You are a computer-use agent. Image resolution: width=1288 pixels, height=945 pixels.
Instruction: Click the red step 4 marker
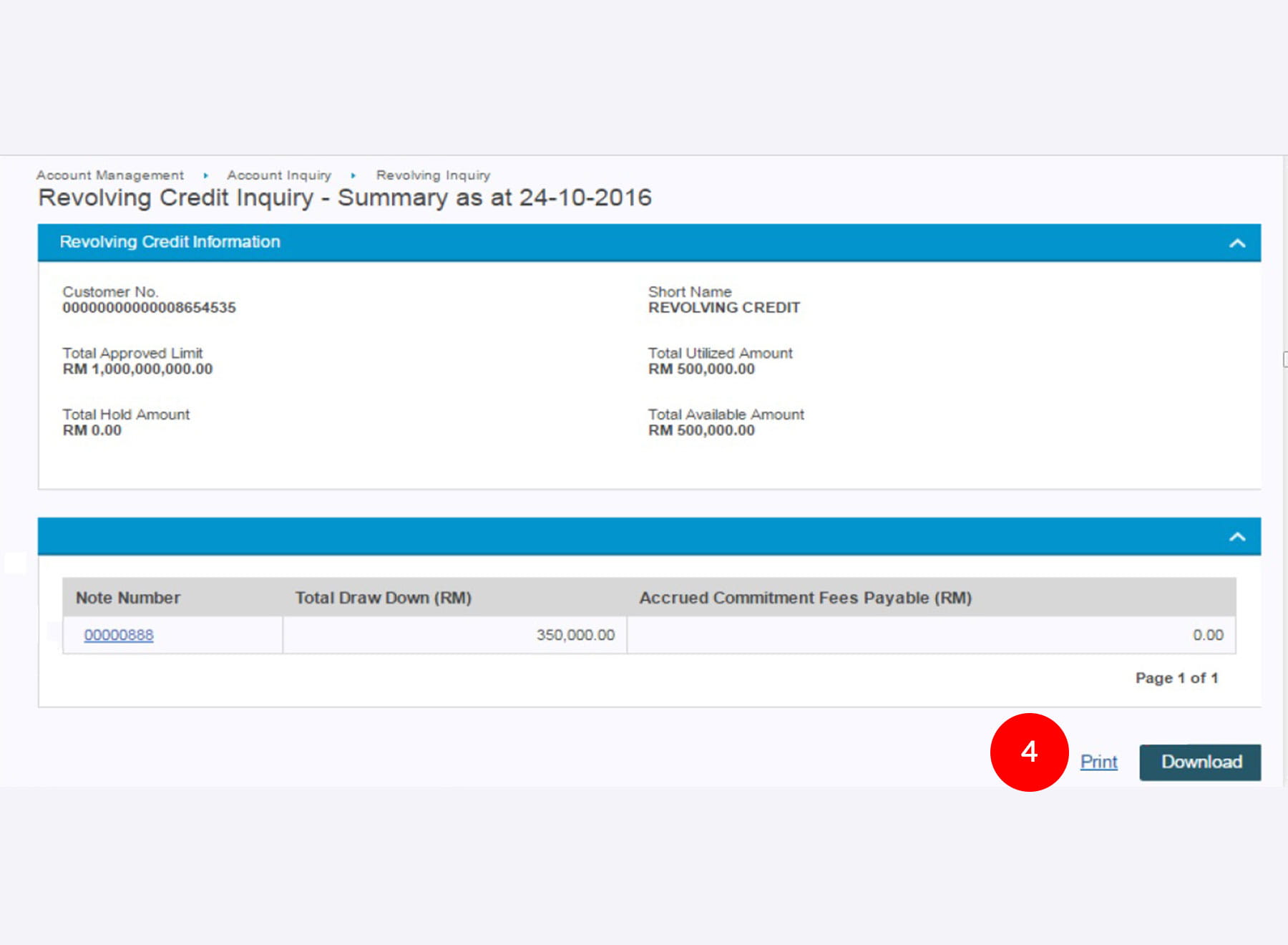(1029, 752)
